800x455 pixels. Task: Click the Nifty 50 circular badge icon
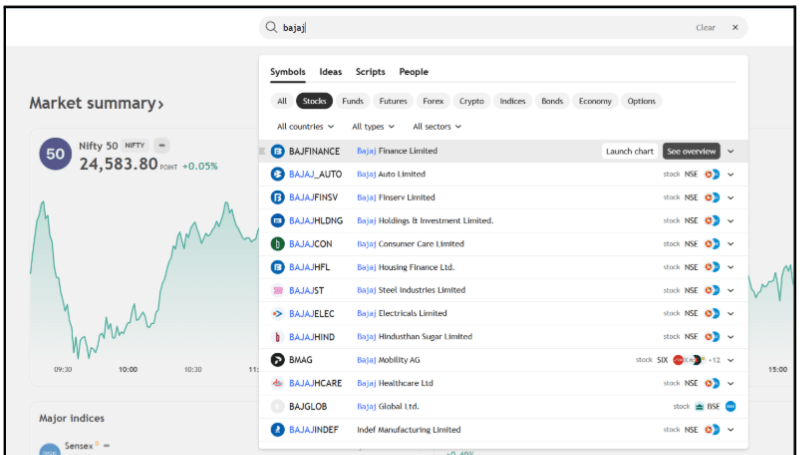click(x=56, y=154)
